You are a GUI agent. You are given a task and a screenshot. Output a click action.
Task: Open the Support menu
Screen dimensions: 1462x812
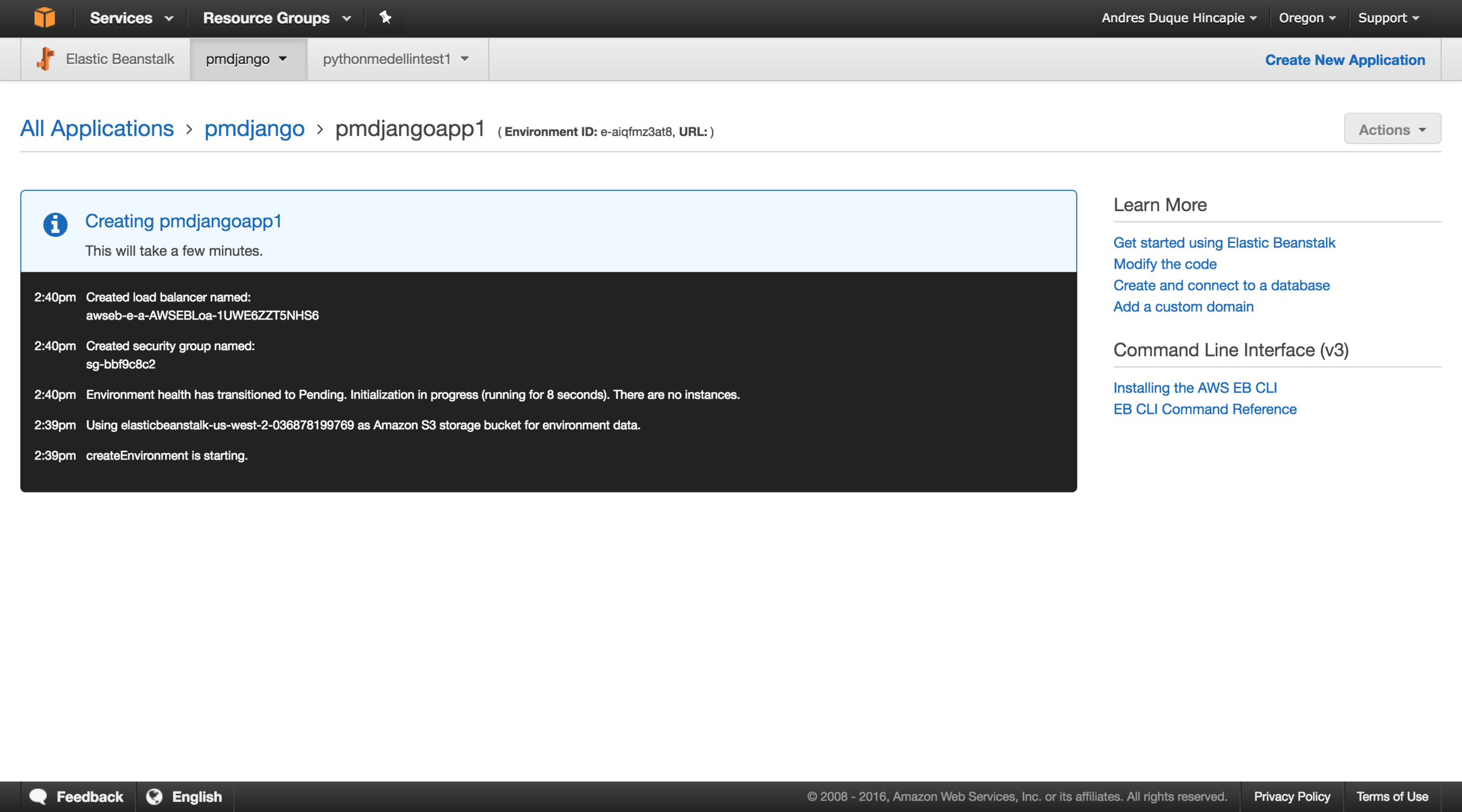pyautogui.click(x=1388, y=18)
